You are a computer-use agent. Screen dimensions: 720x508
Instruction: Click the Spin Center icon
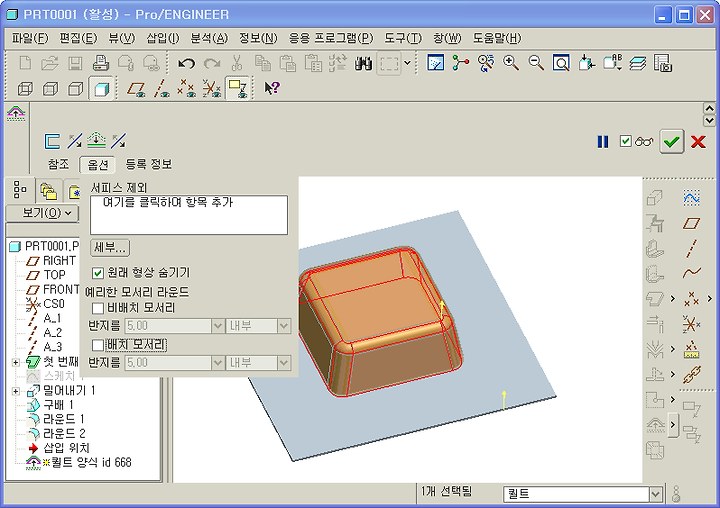461,63
